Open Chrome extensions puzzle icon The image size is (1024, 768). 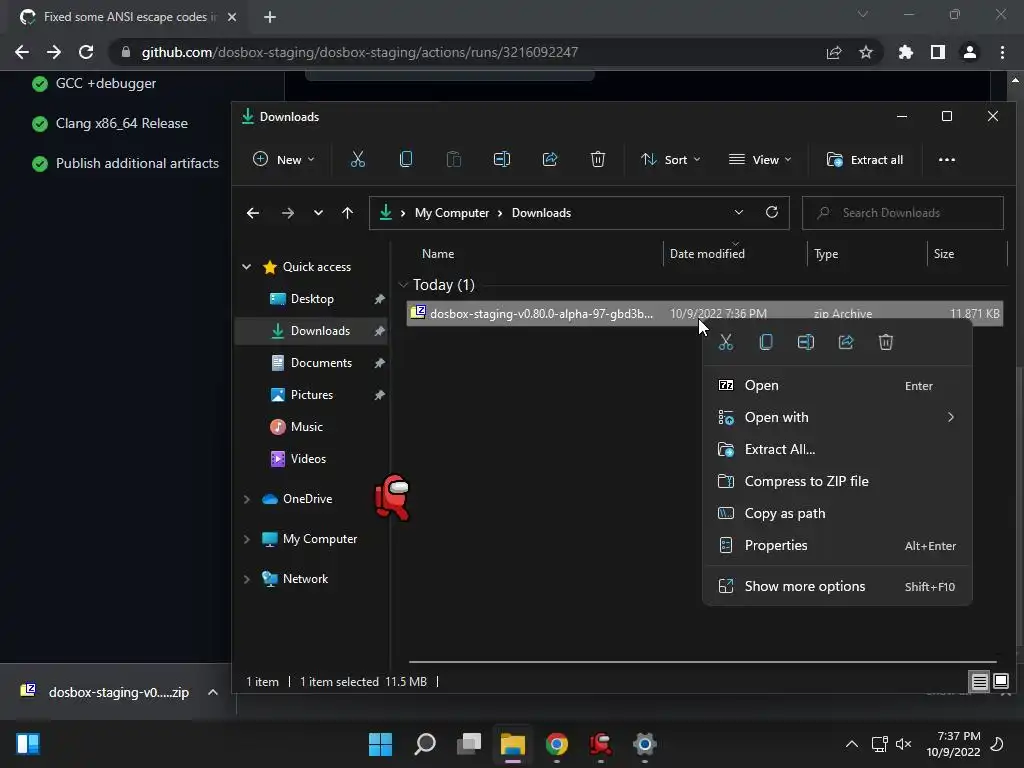(x=906, y=52)
